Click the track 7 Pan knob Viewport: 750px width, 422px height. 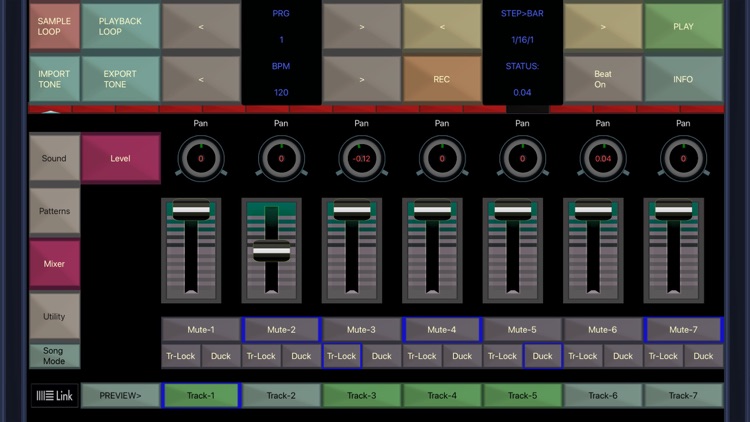(683, 158)
